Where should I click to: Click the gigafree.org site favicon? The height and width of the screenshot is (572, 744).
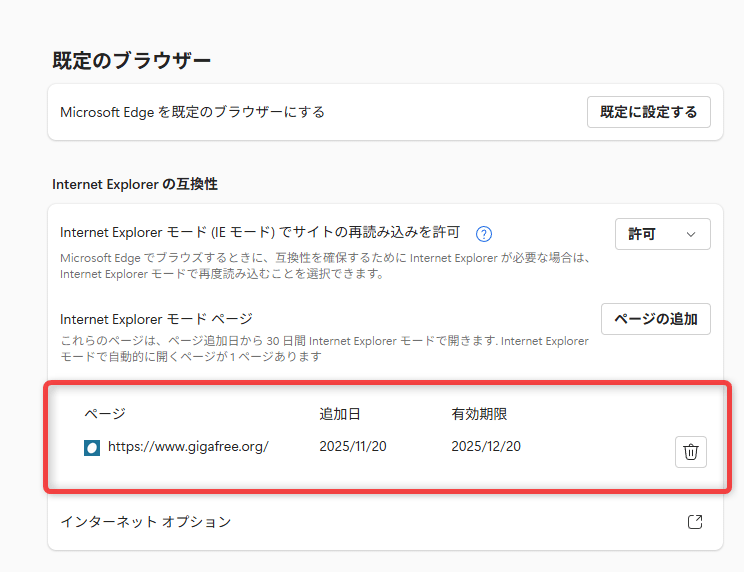click(92, 447)
